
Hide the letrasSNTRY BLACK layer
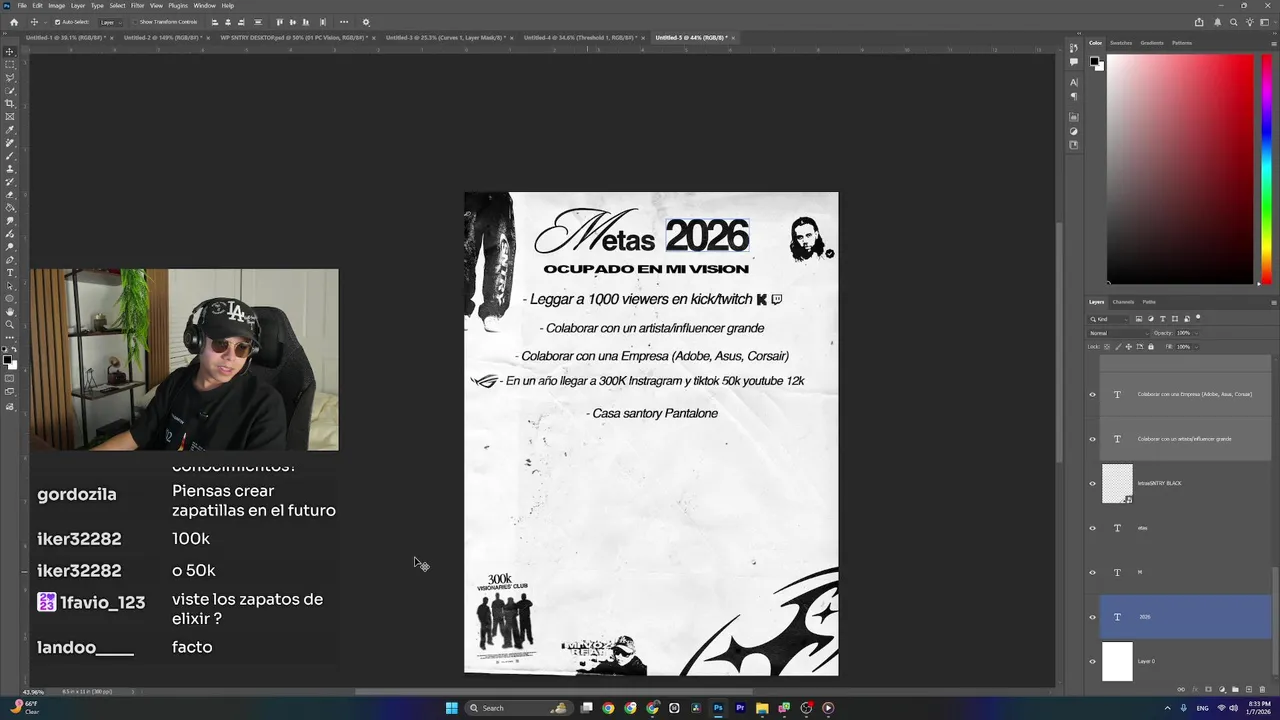1092,484
